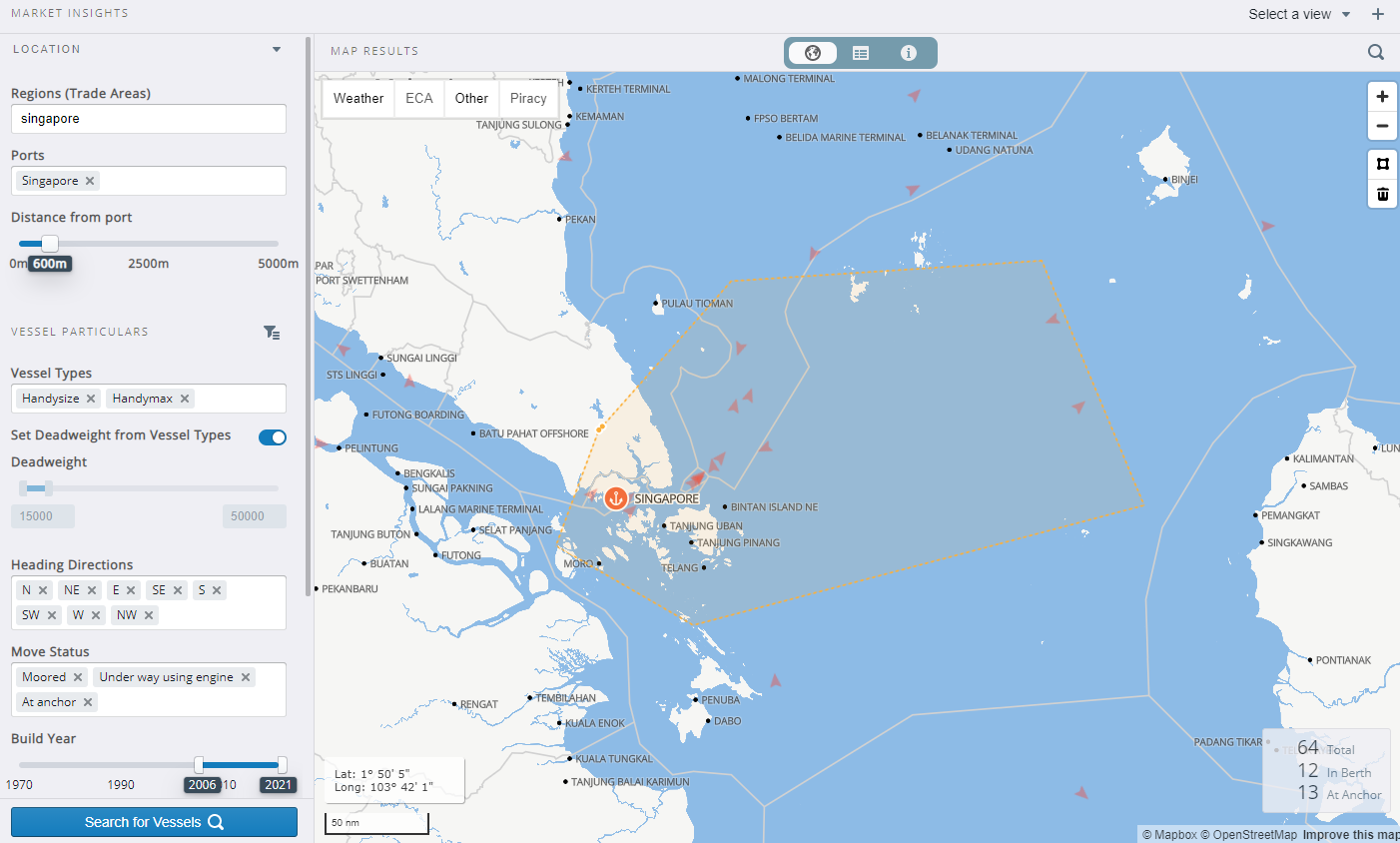1400x843 pixels.
Task: Zoom out on the map
Action: [x=1382, y=126]
